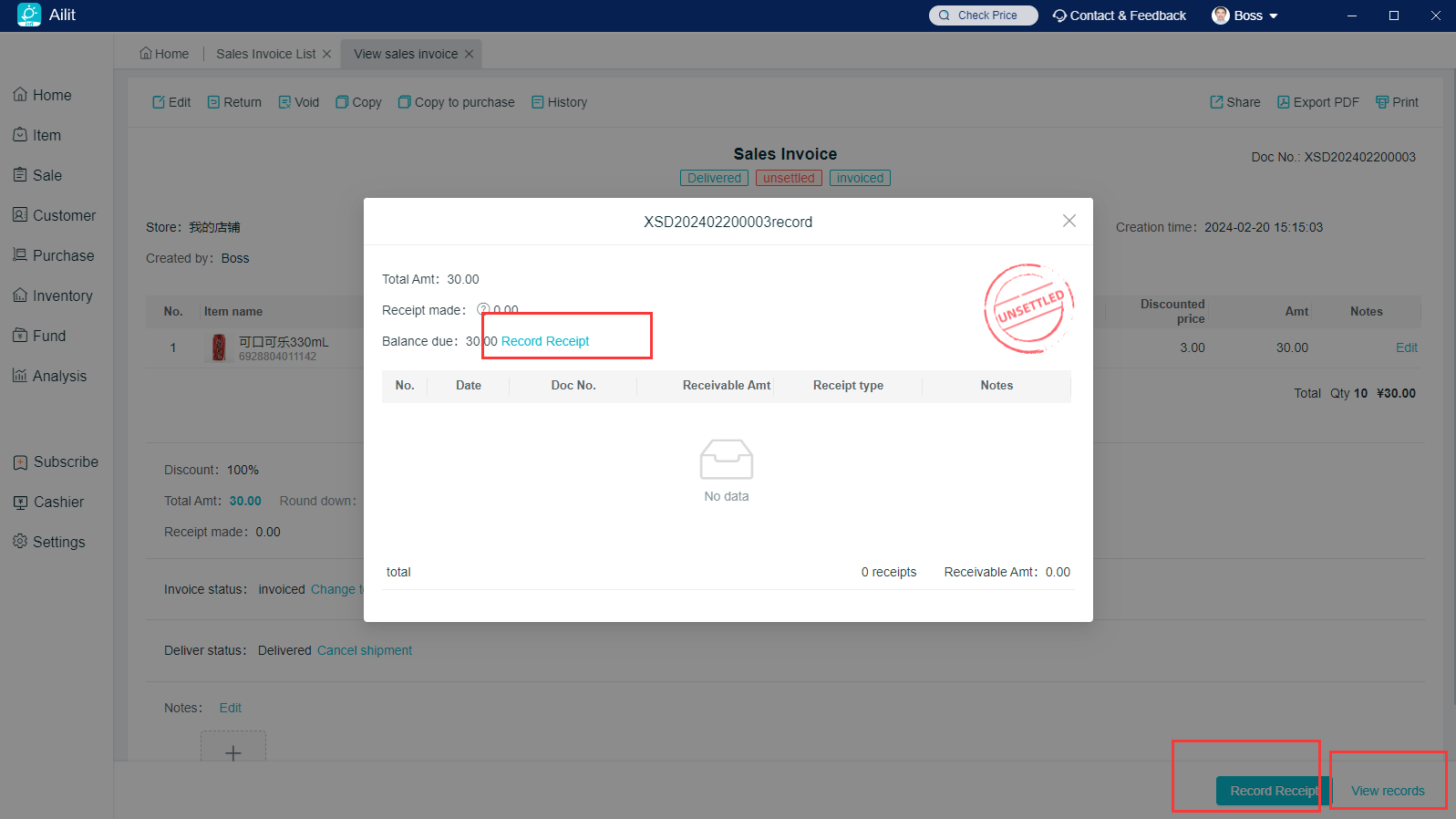Switch to the Home tab

[x=165, y=54]
